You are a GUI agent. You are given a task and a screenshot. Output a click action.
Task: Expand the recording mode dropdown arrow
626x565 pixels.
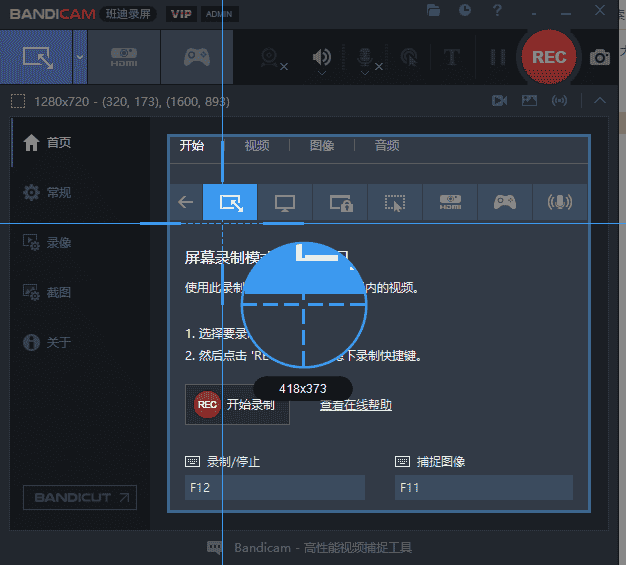click(x=80, y=57)
